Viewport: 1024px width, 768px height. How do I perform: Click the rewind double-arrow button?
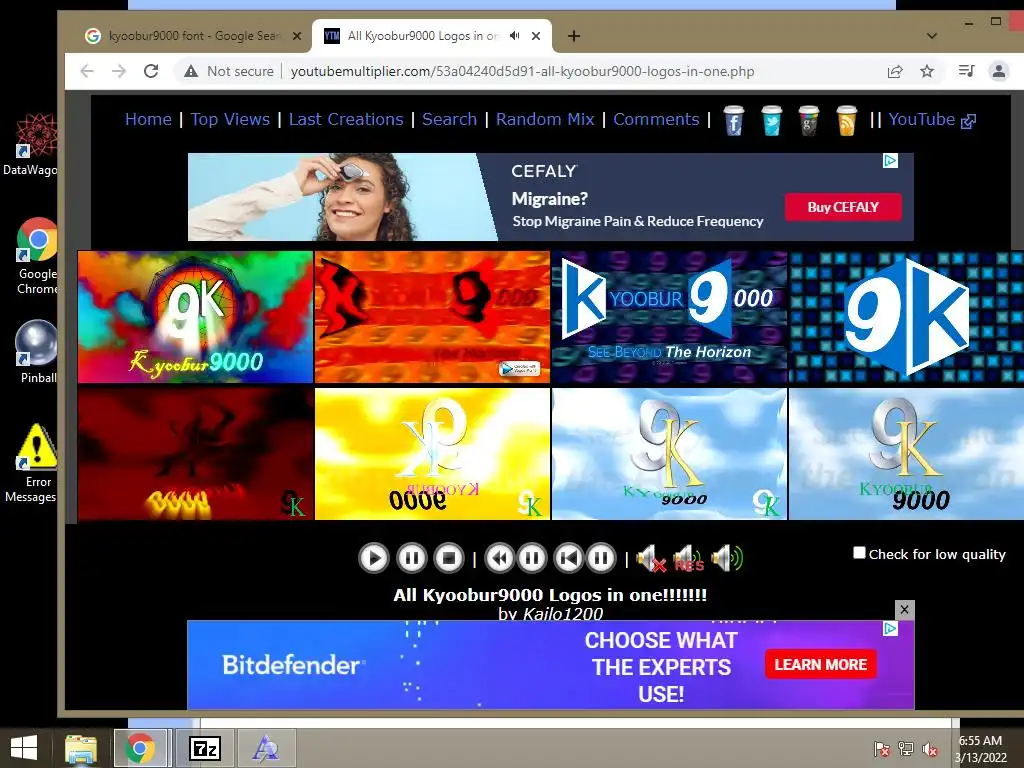[x=500, y=558]
